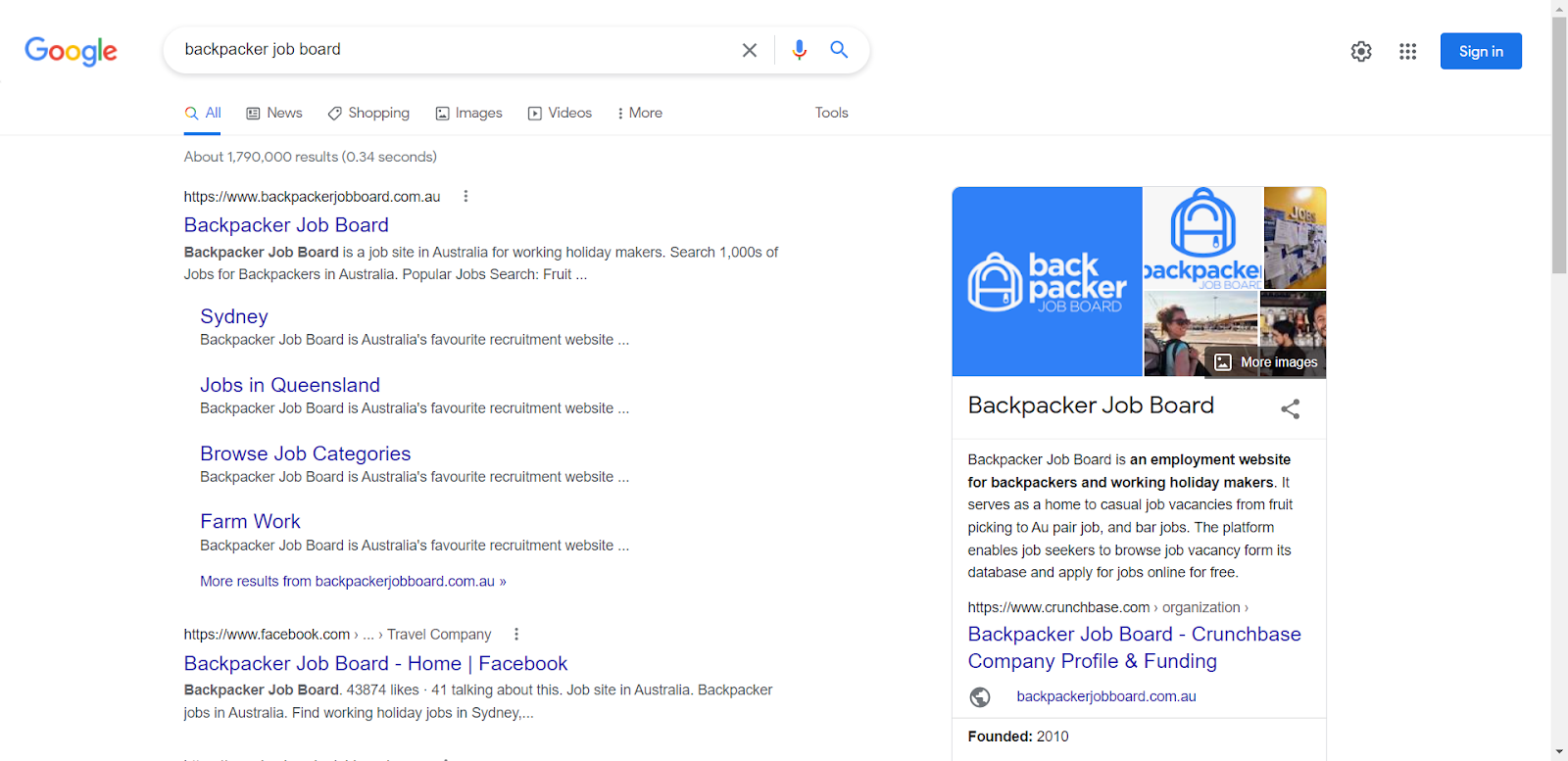The width and height of the screenshot is (1568, 761).
Task: Open options menu for backpackerjobboard.com.au result
Action: 465,196
